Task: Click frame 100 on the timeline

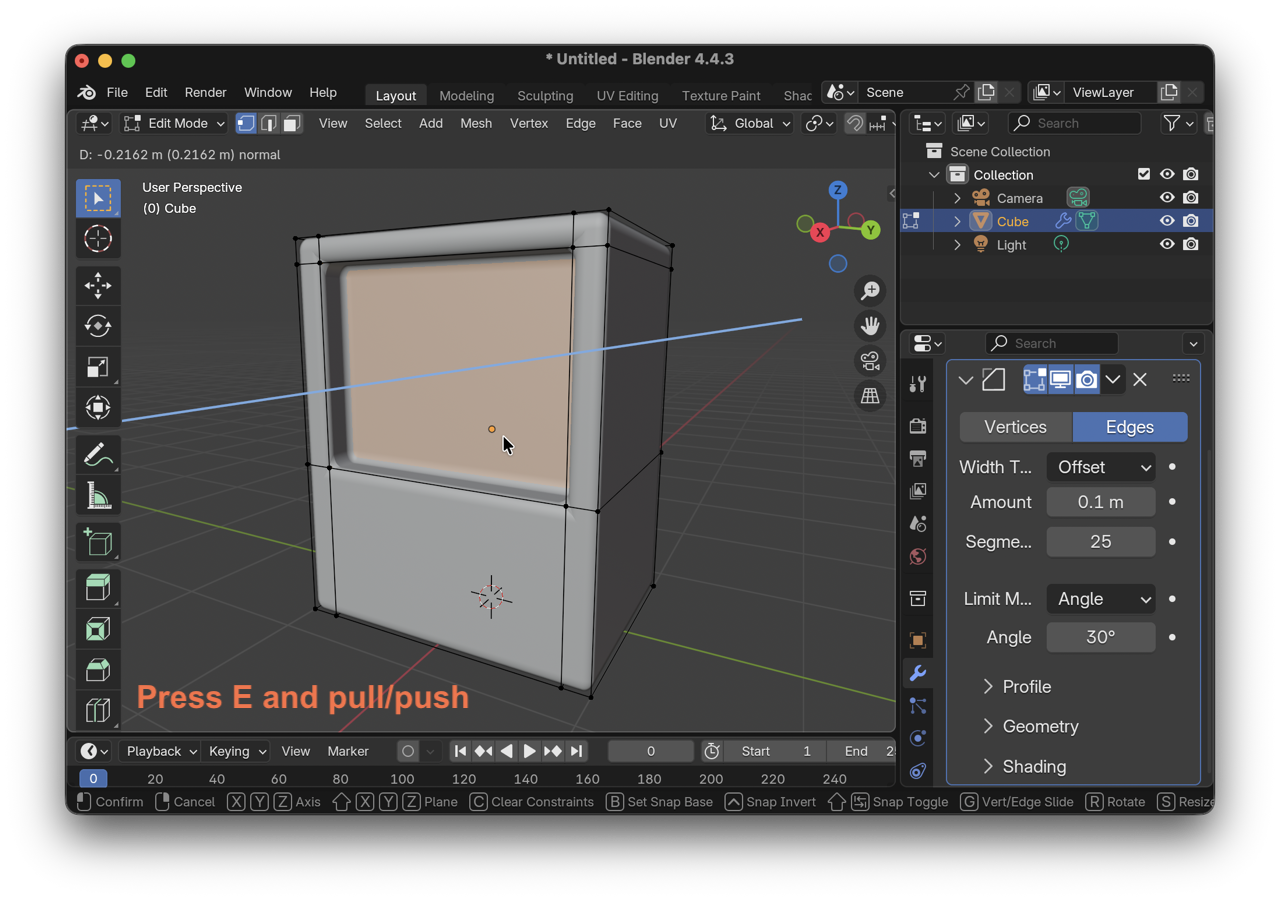Action: pyautogui.click(x=402, y=778)
